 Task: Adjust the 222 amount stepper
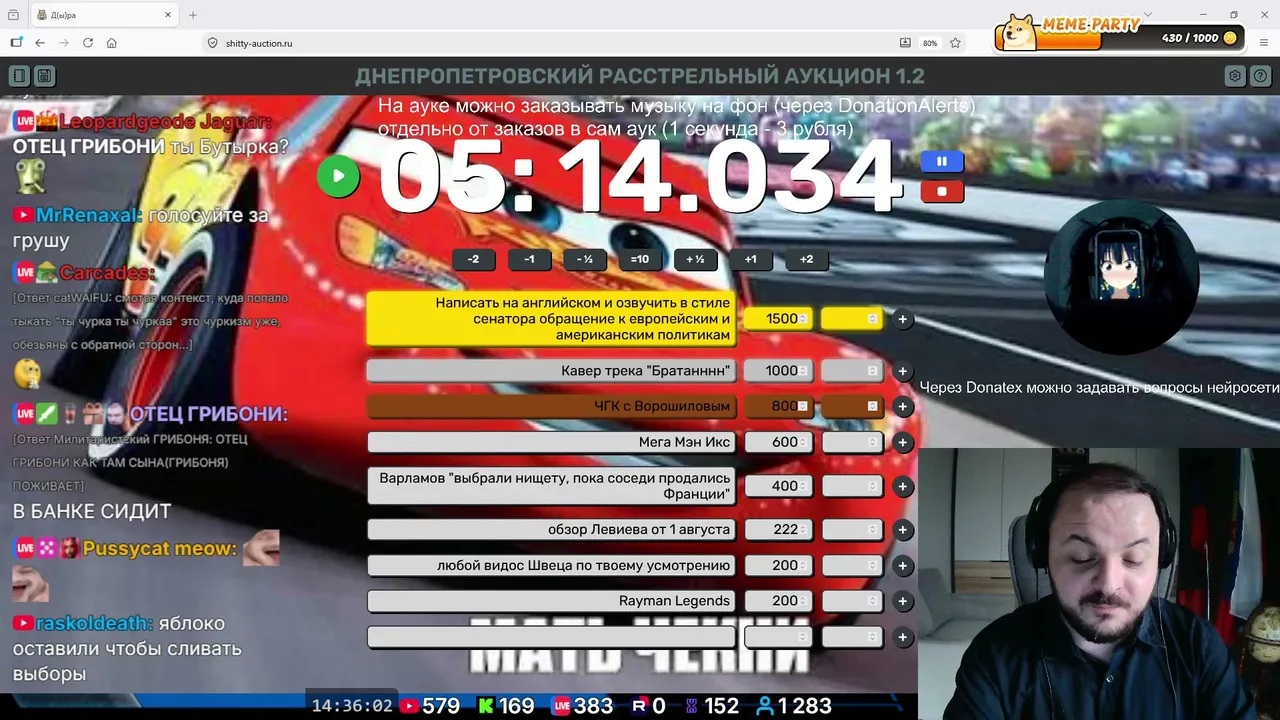pyautogui.click(x=803, y=530)
